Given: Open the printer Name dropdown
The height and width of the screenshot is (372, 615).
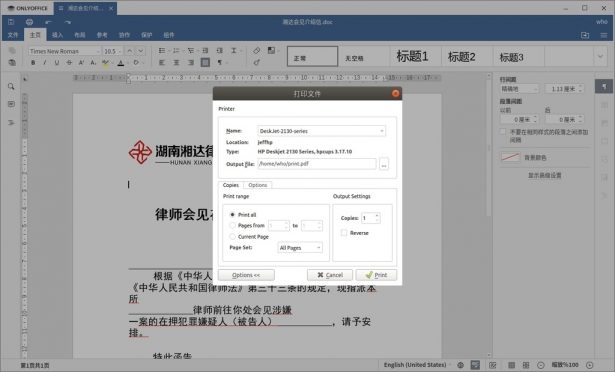Looking at the screenshot, I should [321, 131].
